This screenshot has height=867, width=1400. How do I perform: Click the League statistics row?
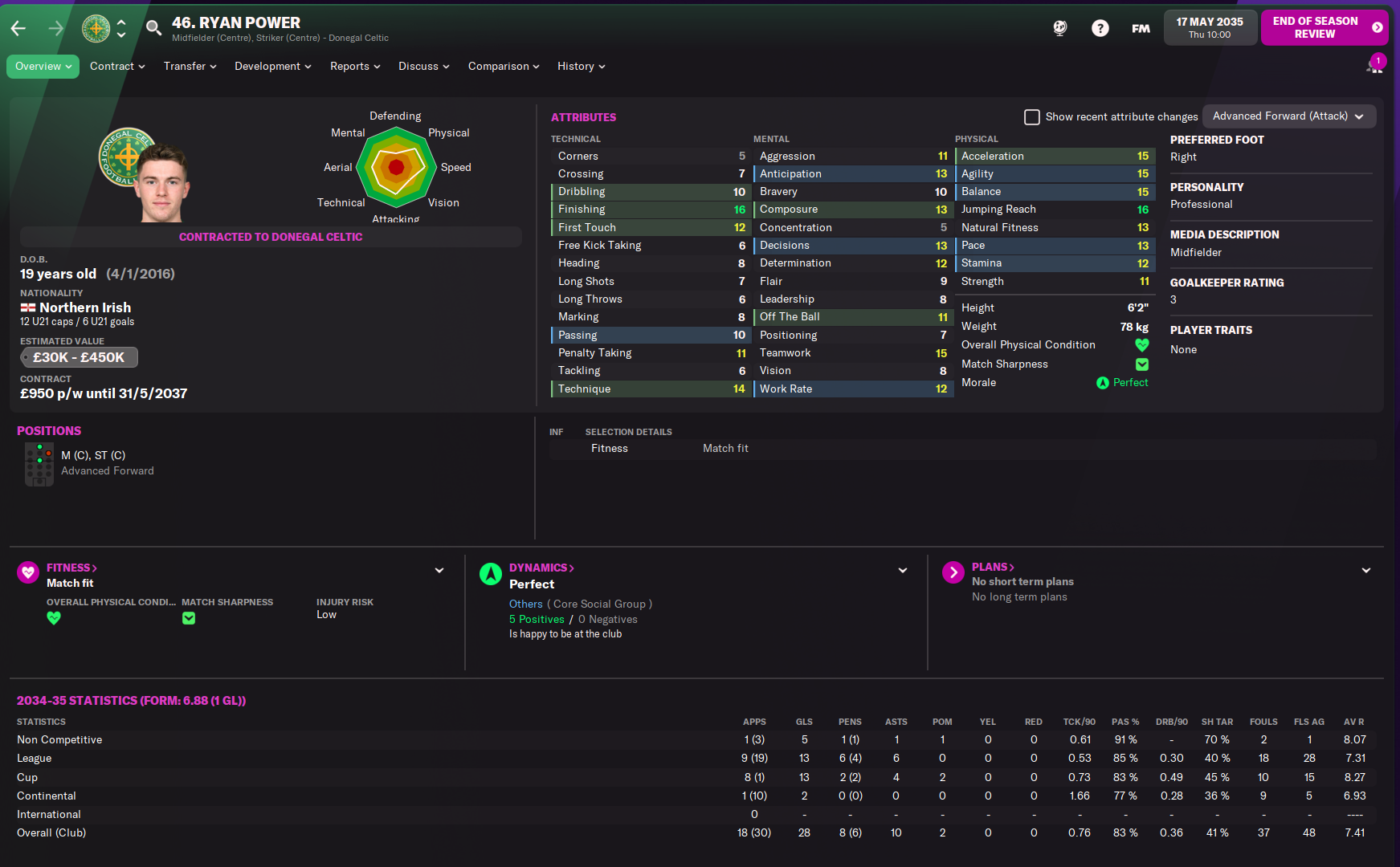pyautogui.click(x=696, y=759)
